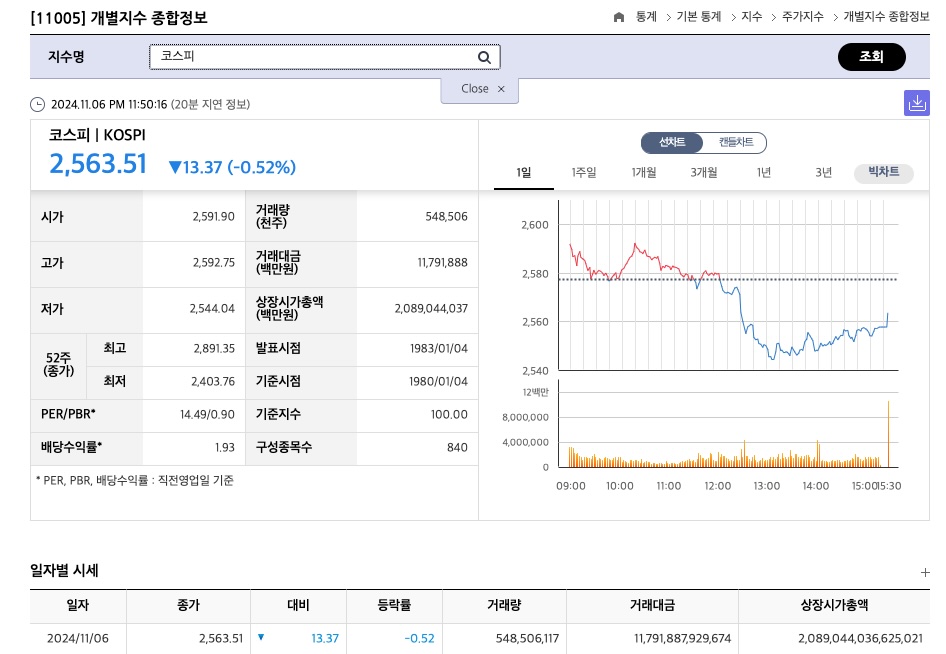946x654 pixels.
Task: Click the current index value 2,563.51
Action: click(x=98, y=164)
